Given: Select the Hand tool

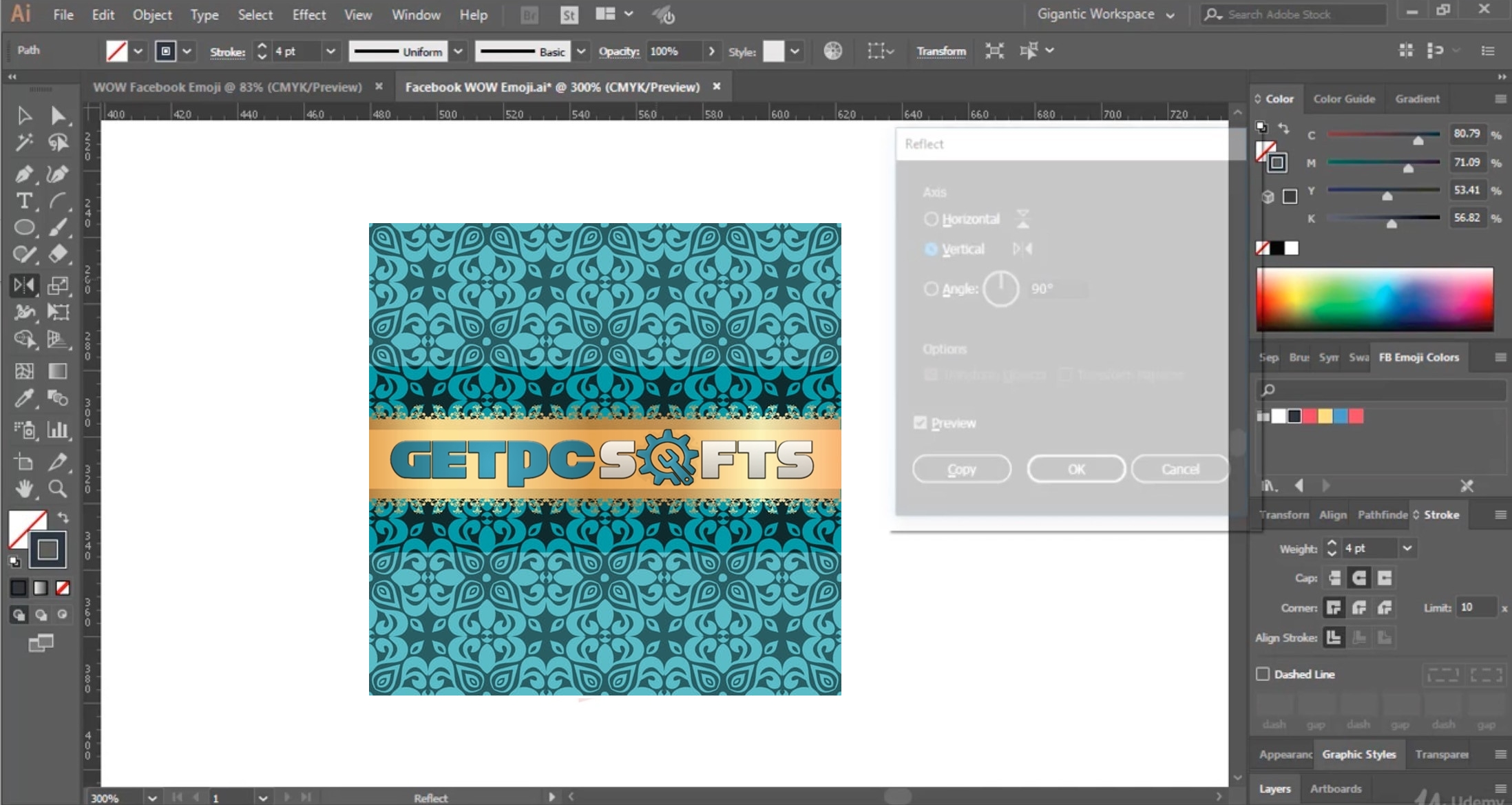Looking at the screenshot, I should [x=24, y=489].
